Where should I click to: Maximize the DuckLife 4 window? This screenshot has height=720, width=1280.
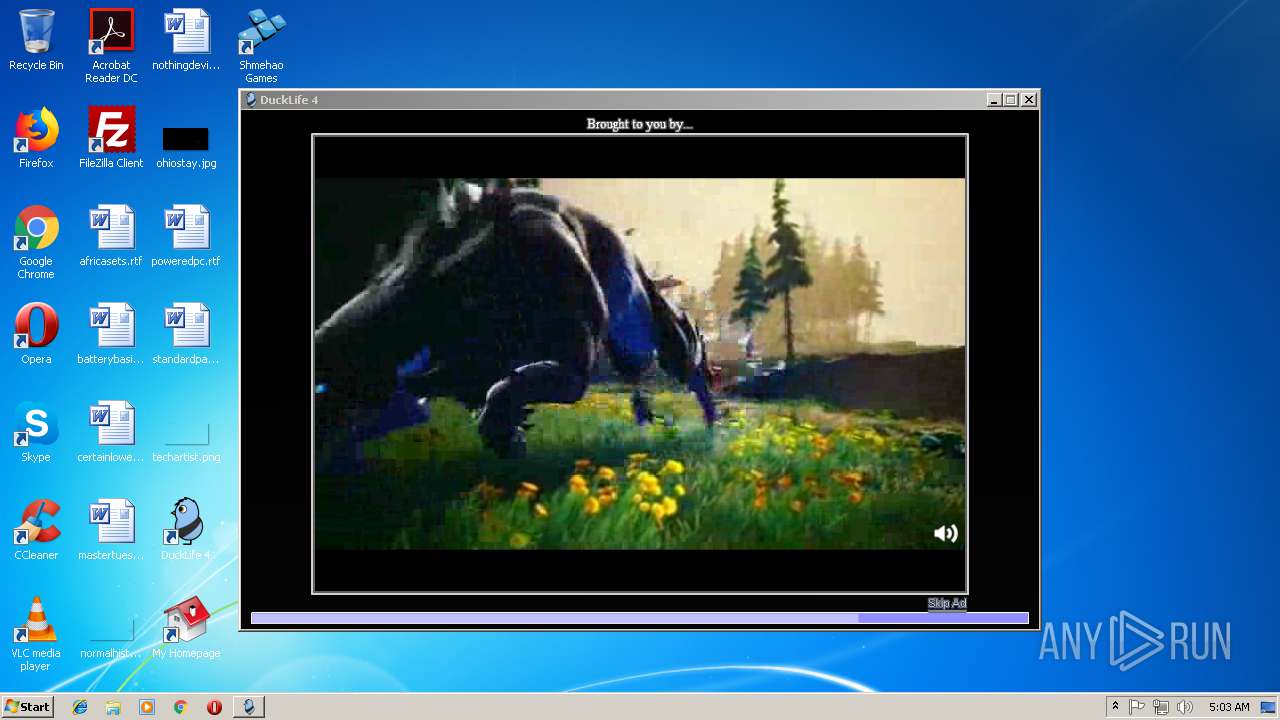(1011, 100)
